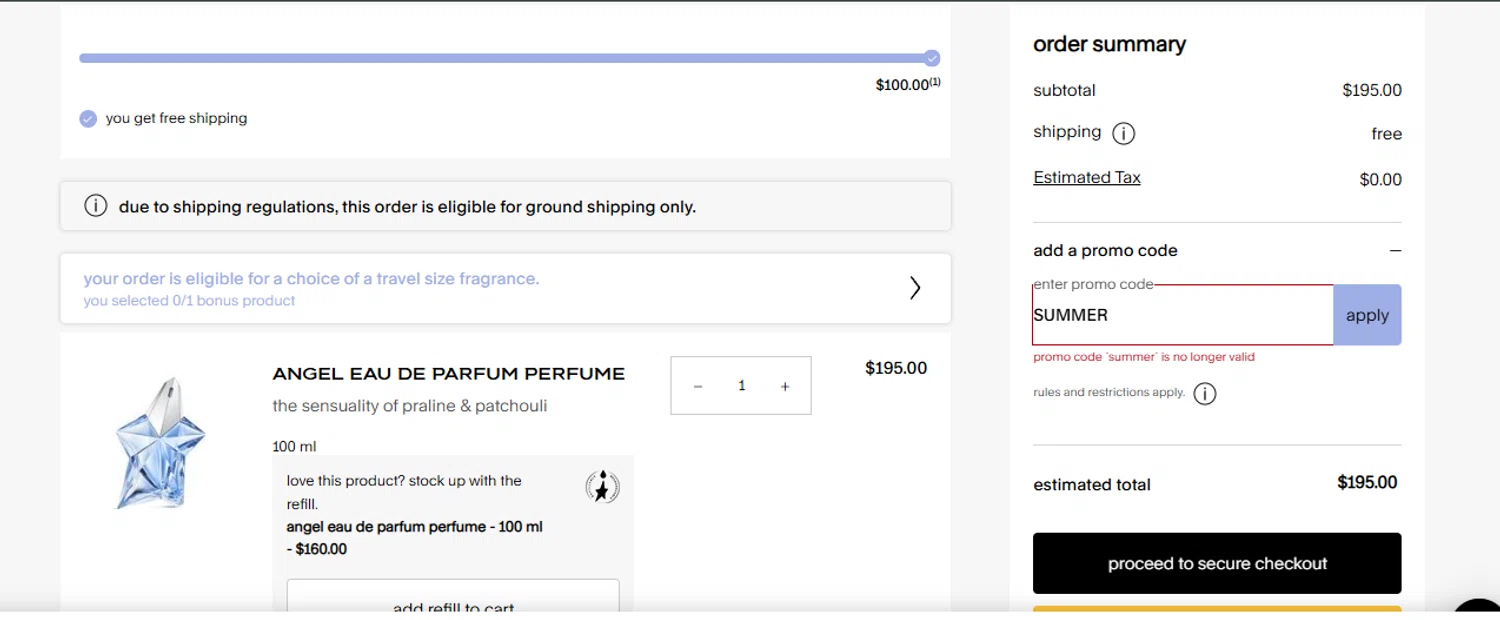Open the Estimated Tax link

coord(1086,178)
